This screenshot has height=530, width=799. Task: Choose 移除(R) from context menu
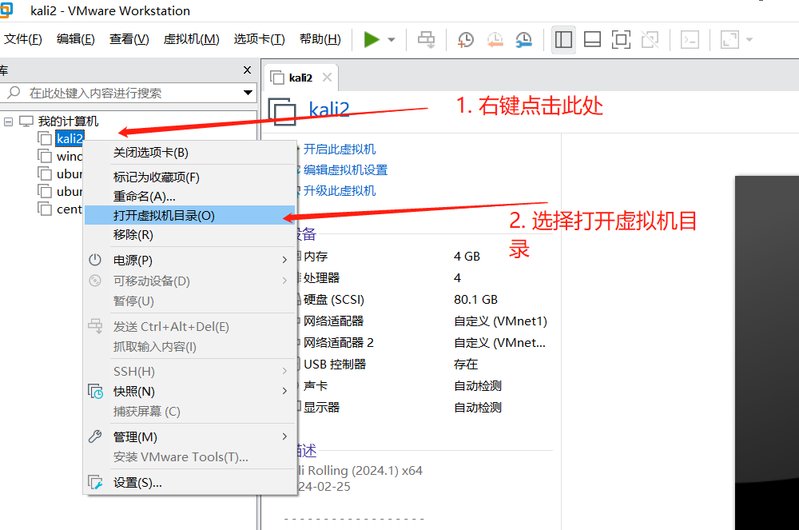190,235
